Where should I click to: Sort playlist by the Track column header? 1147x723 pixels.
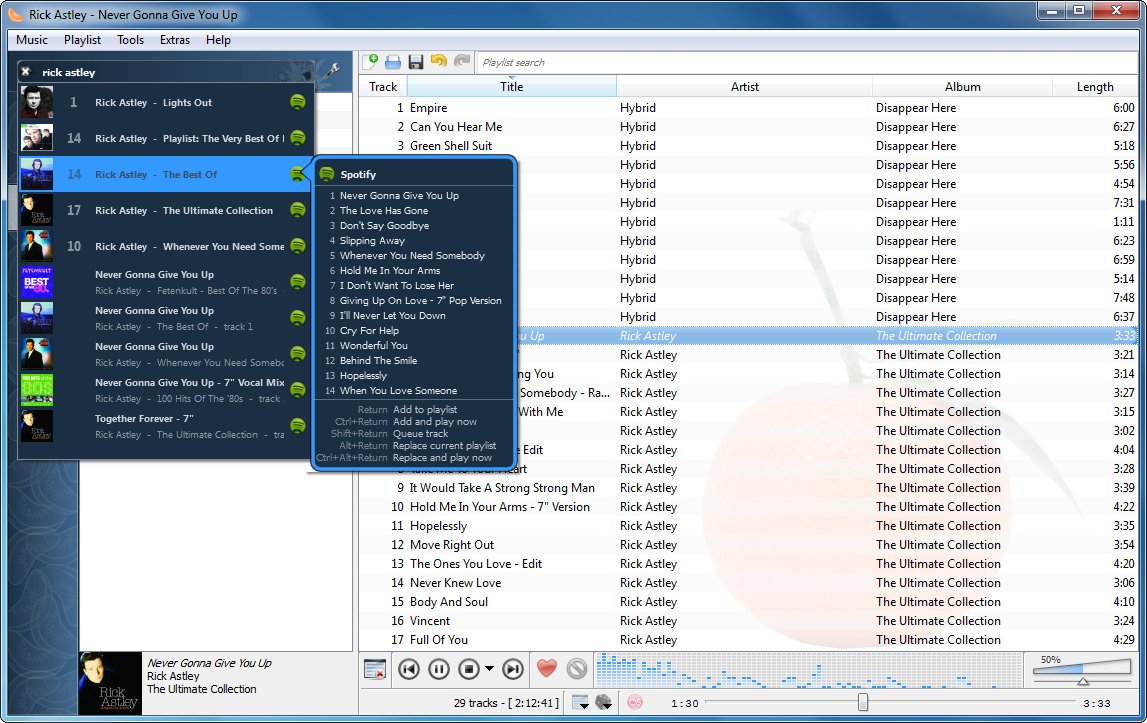click(383, 86)
